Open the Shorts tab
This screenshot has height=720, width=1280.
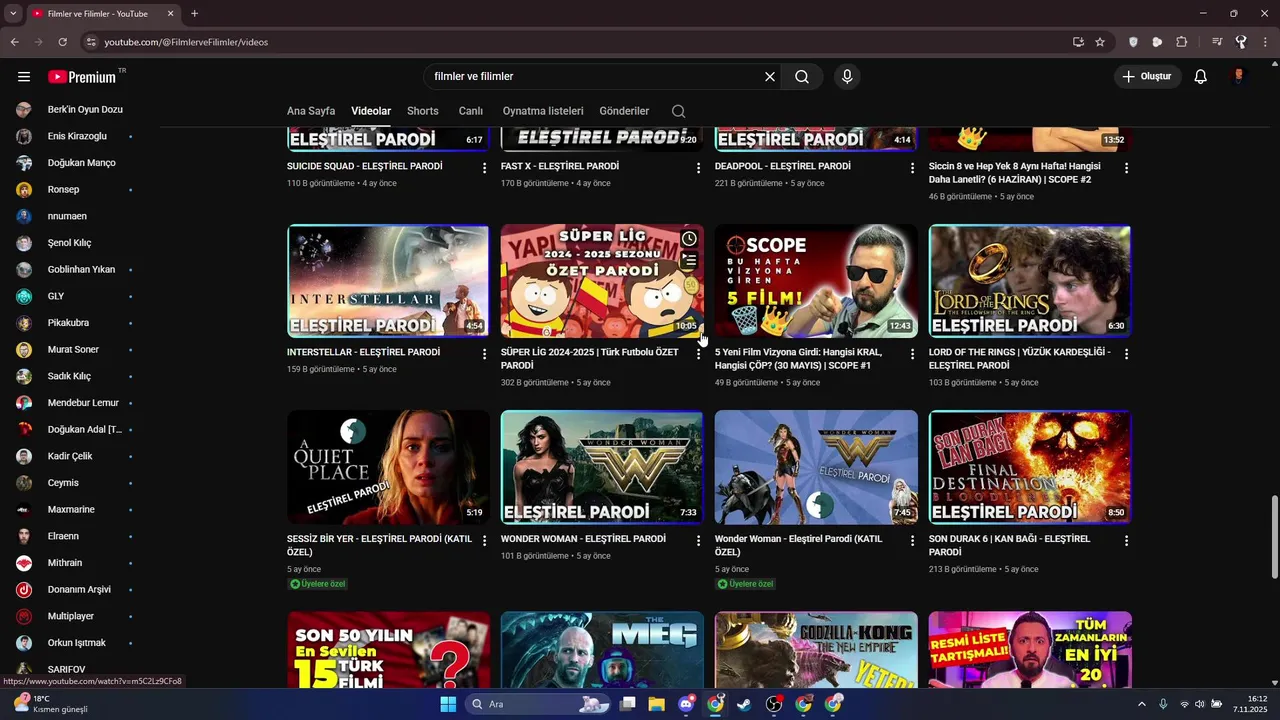(x=423, y=111)
